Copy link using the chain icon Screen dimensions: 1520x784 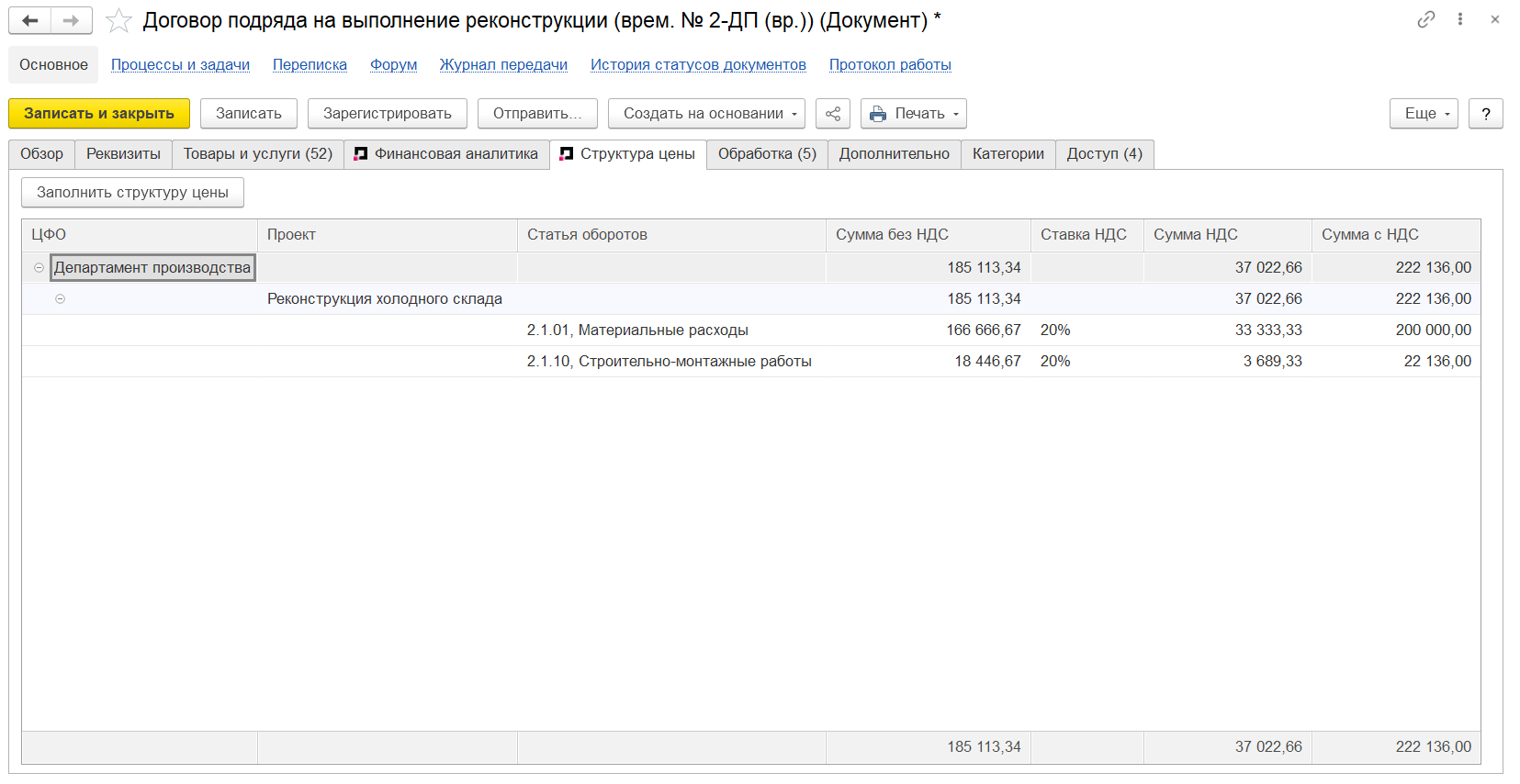(x=1425, y=19)
